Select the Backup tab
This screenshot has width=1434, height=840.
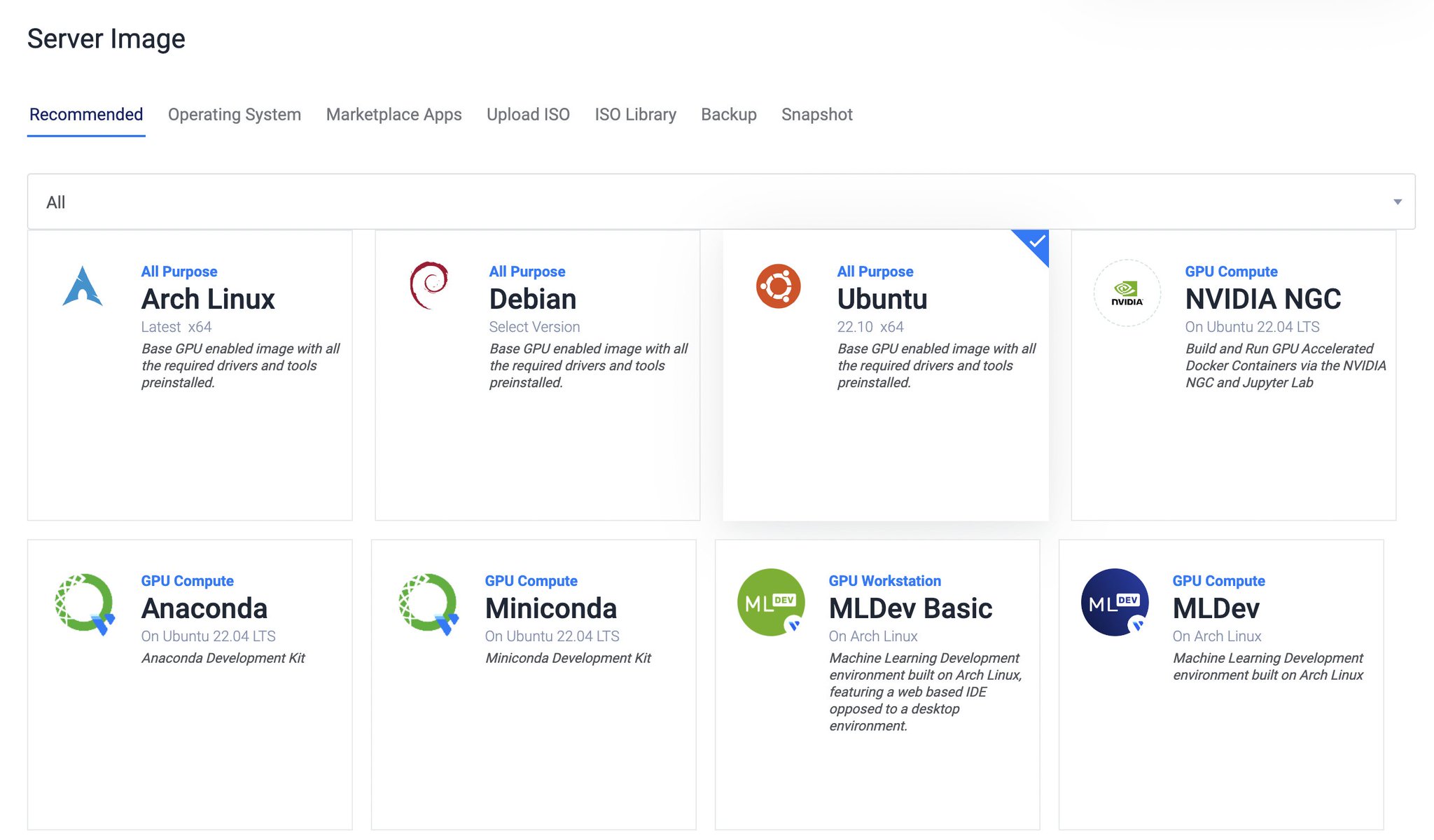tap(729, 114)
